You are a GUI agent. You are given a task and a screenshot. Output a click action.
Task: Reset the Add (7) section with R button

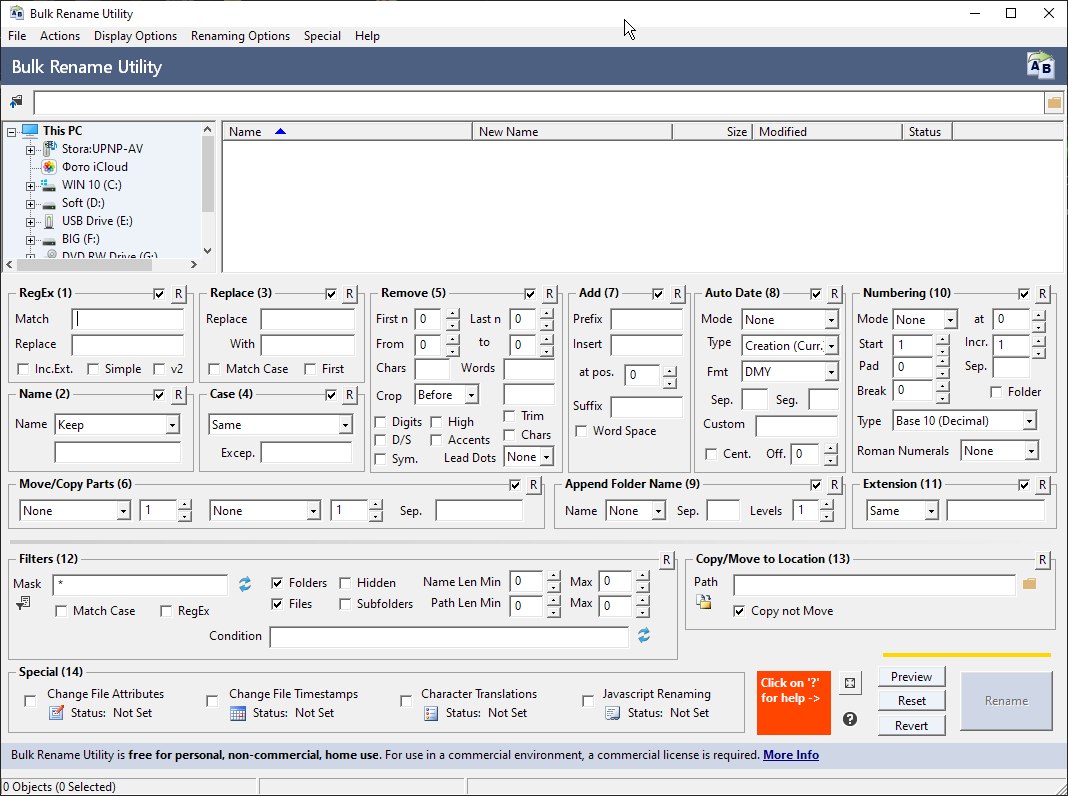[677, 294]
